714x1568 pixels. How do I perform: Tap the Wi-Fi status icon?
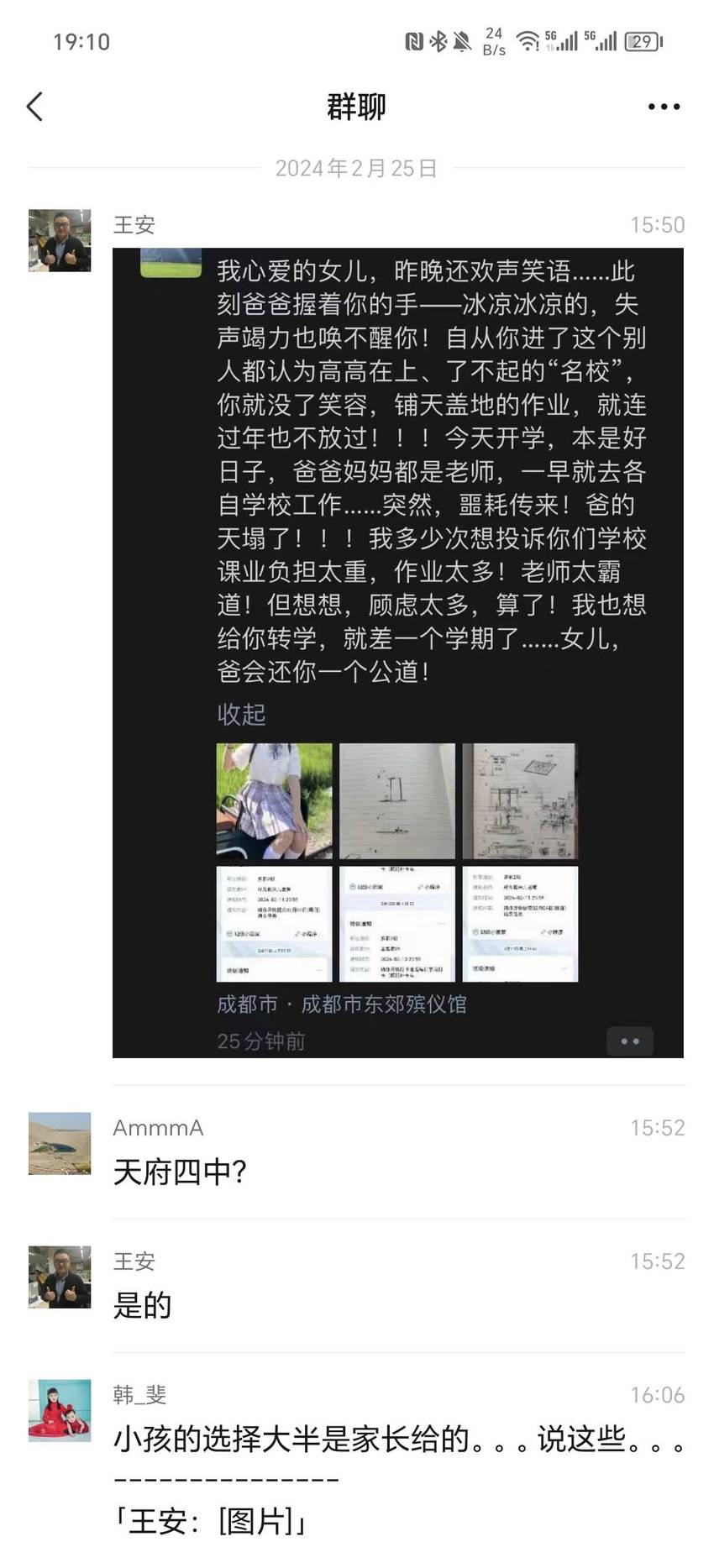point(528,41)
